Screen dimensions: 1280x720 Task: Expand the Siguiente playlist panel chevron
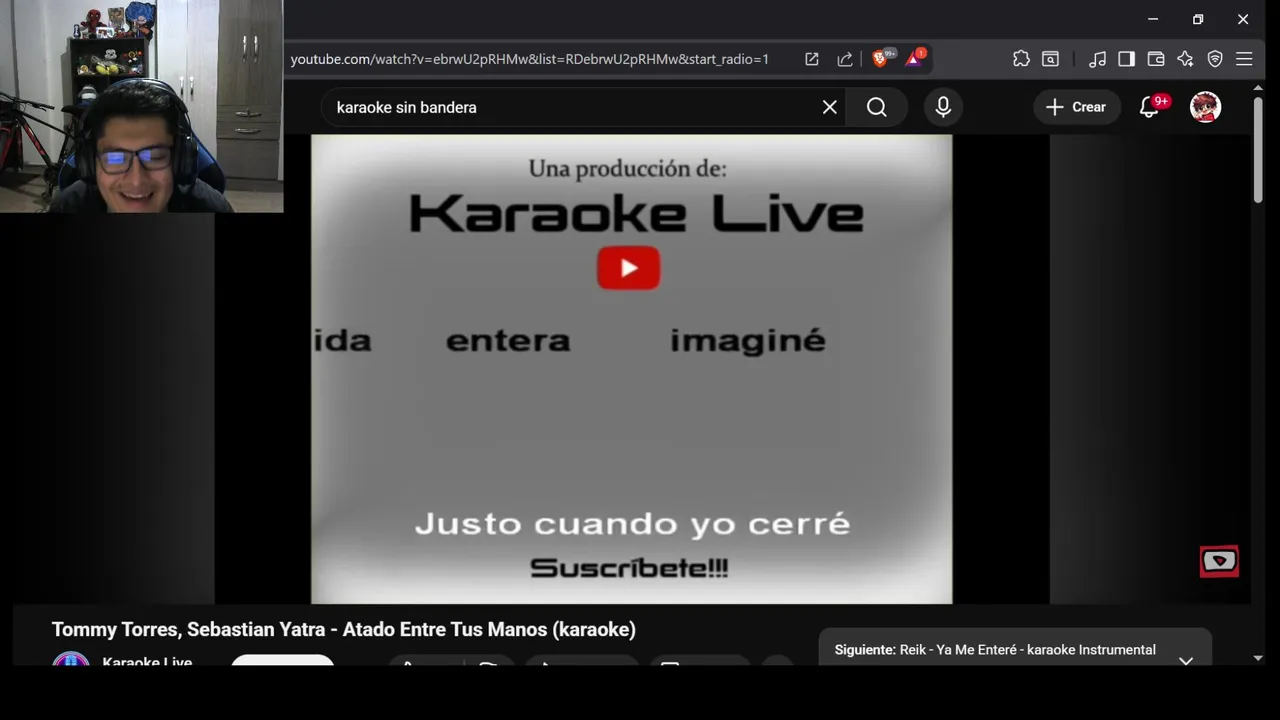pos(1186,660)
